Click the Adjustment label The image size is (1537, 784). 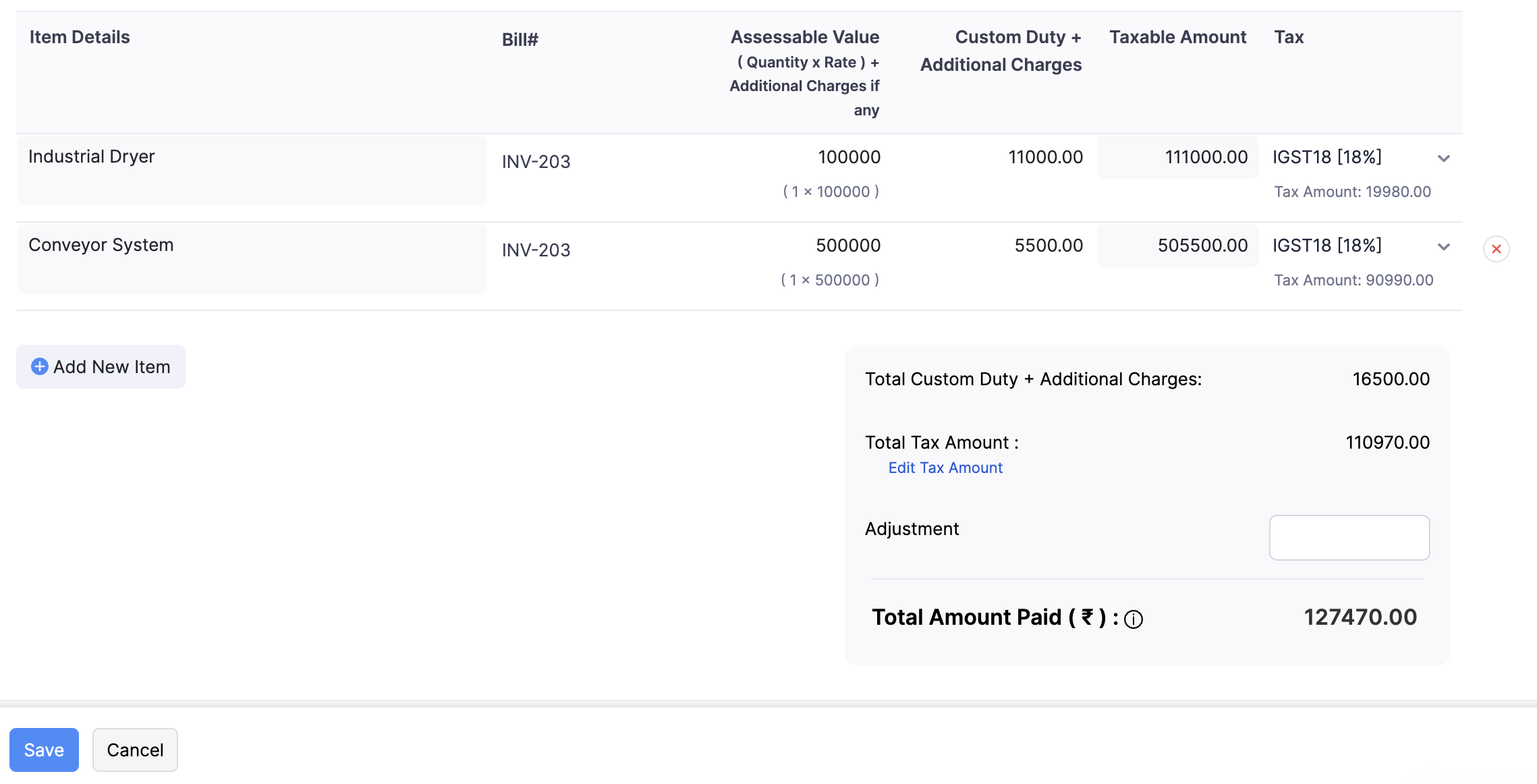pyautogui.click(x=912, y=529)
